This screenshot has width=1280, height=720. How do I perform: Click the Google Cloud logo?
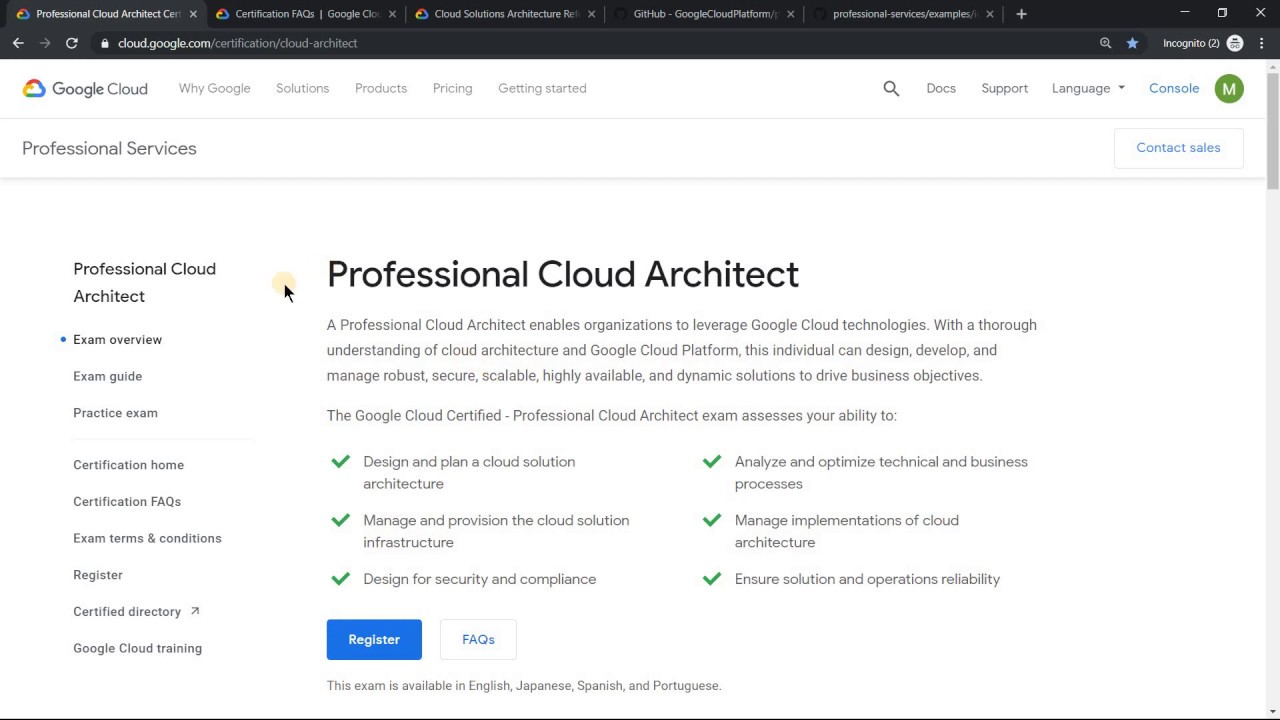(85, 88)
